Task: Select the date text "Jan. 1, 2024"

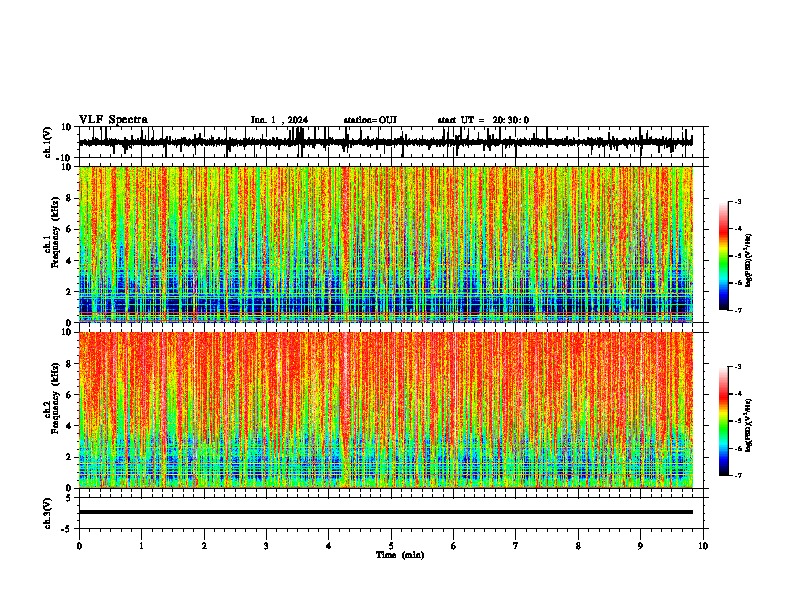Action: pos(279,120)
